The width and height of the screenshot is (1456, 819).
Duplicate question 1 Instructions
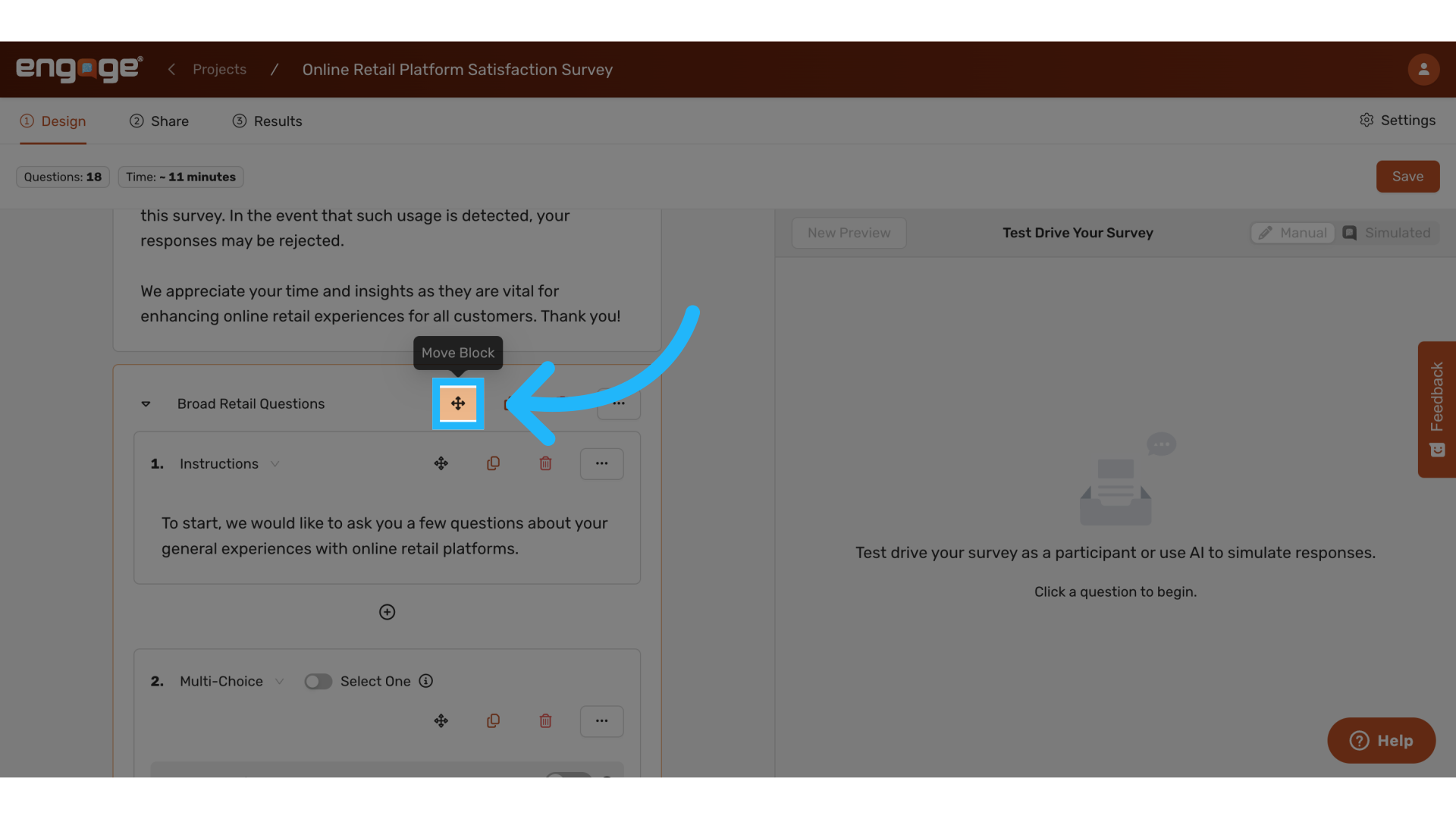point(493,463)
